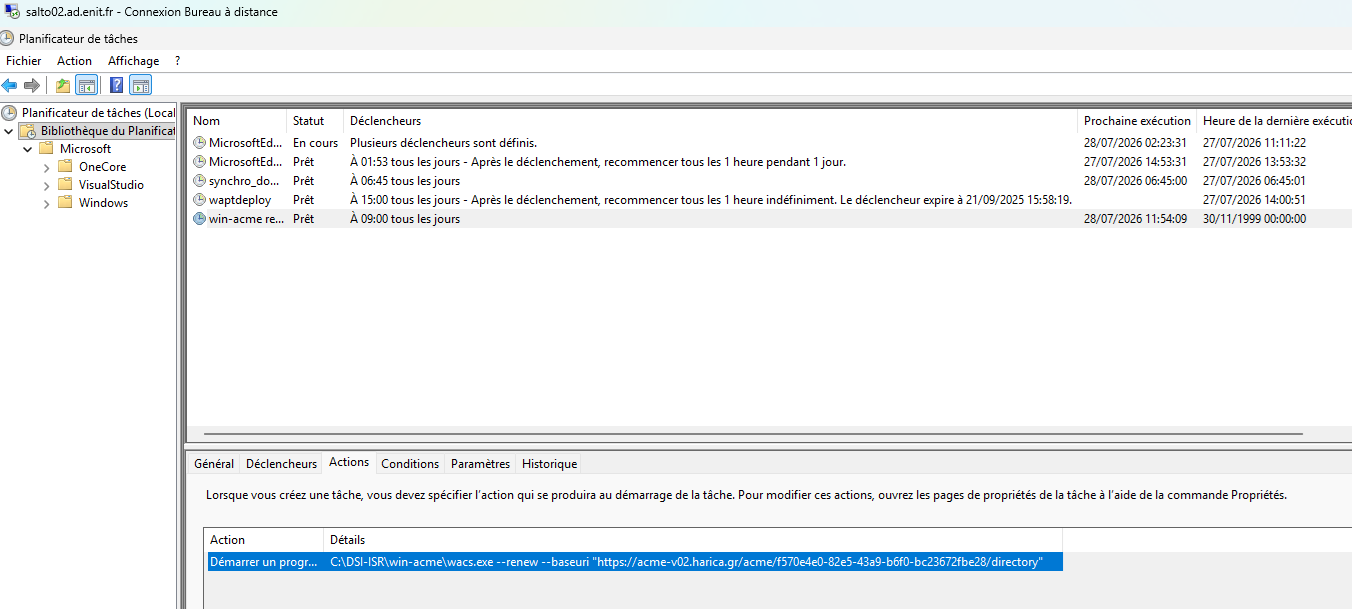Open the Paramètres tab
1352x609 pixels.
coord(481,464)
